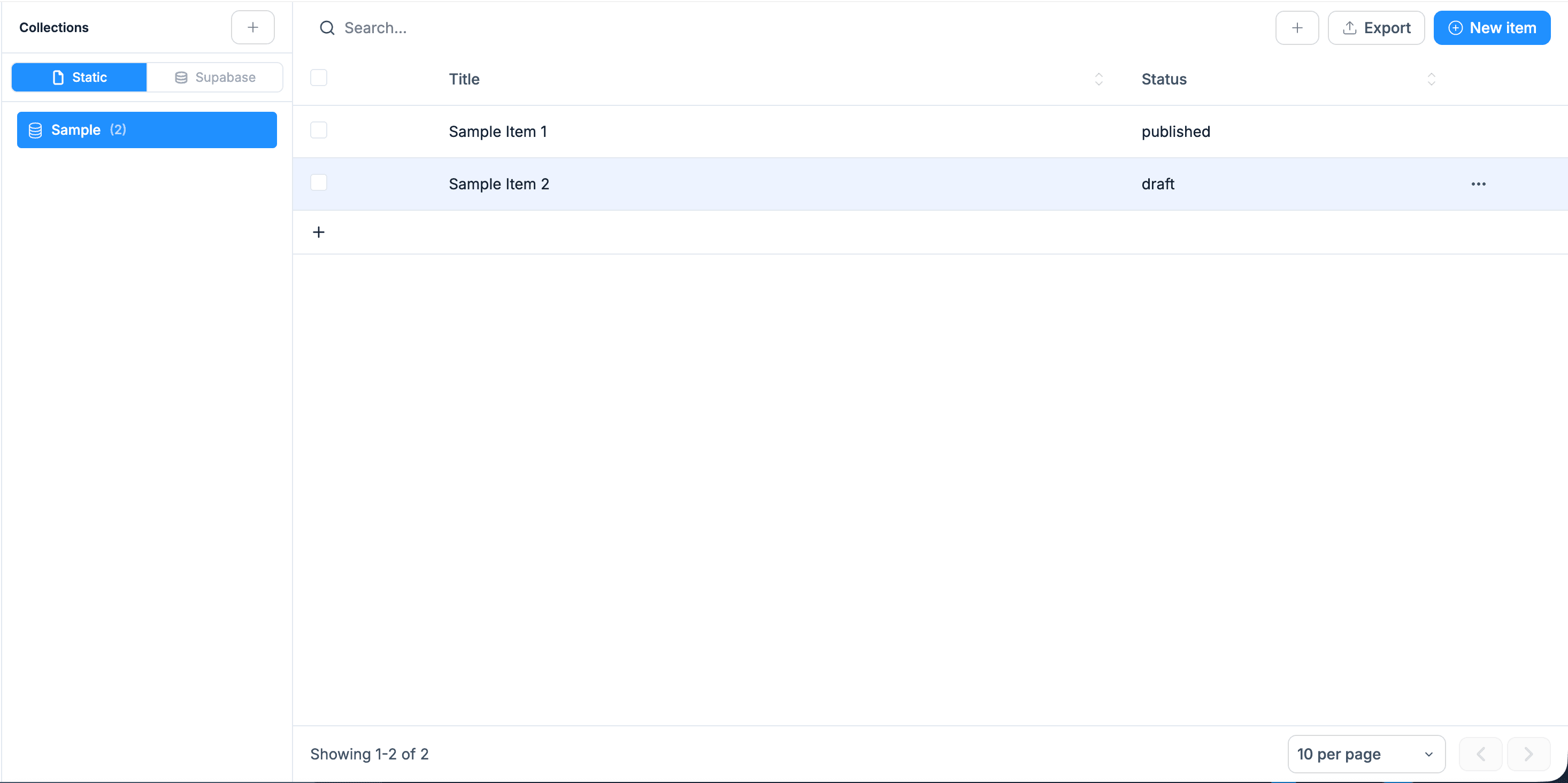This screenshot has width=1568, height=783.
Task: Click the document icon on the Static tab
Action: coord(58,78)
